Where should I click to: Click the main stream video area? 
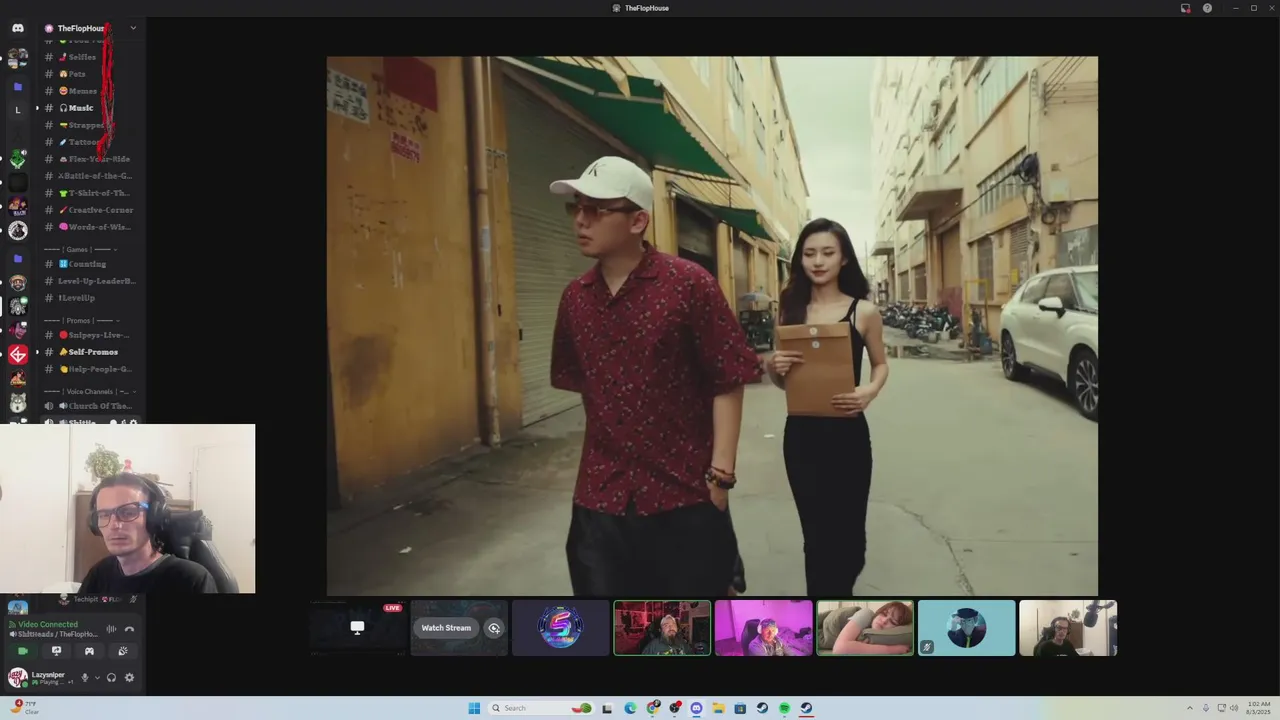712,326
